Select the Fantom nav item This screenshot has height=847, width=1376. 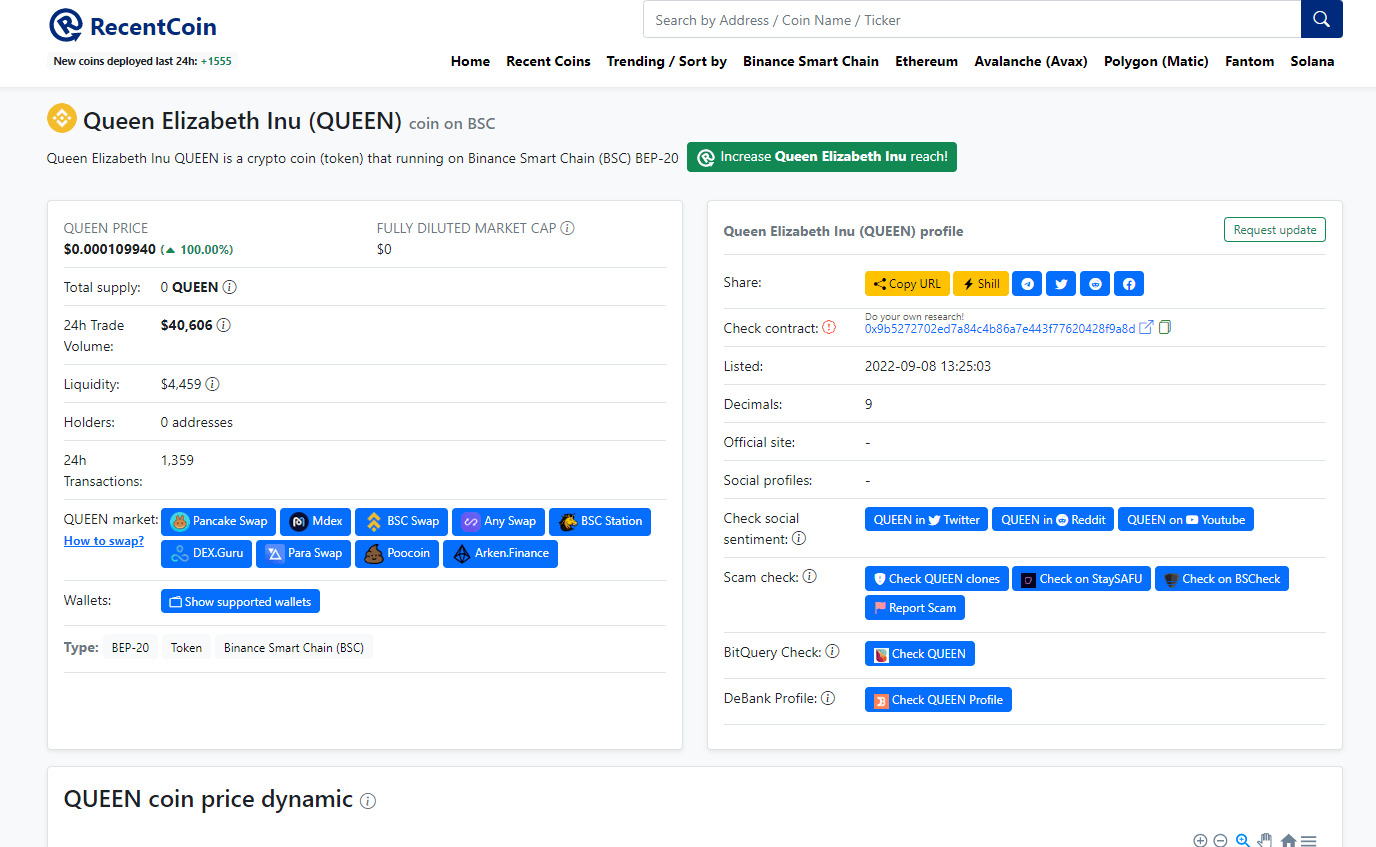[1249, 61]
